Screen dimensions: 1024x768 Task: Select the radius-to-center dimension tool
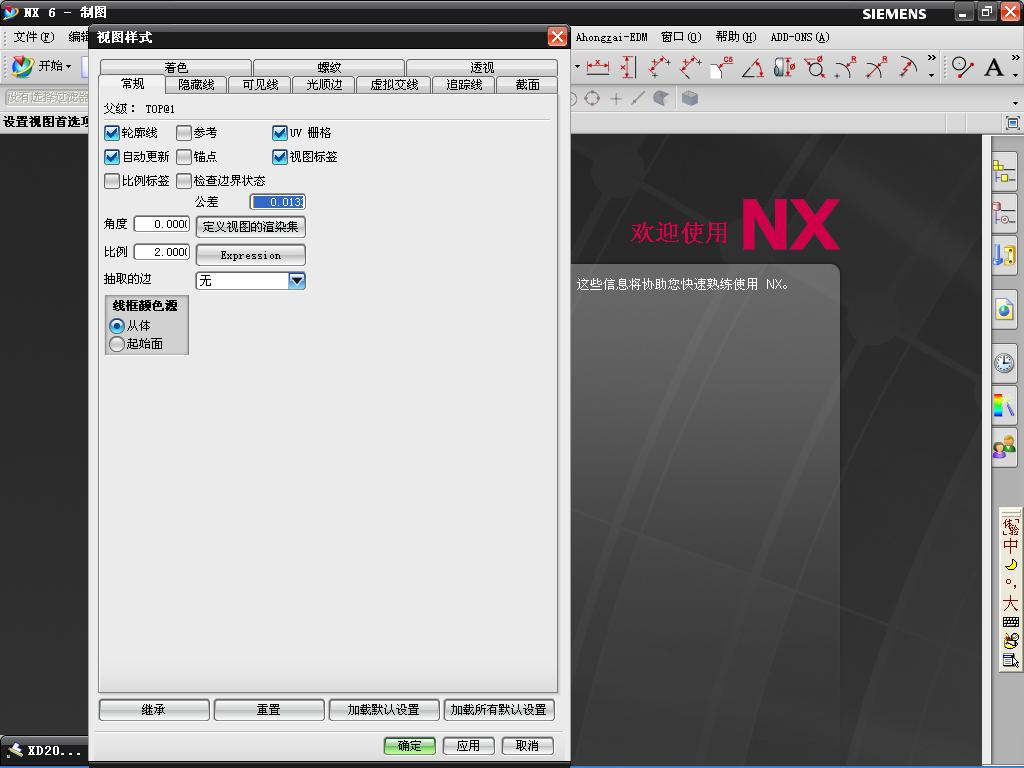876,67
